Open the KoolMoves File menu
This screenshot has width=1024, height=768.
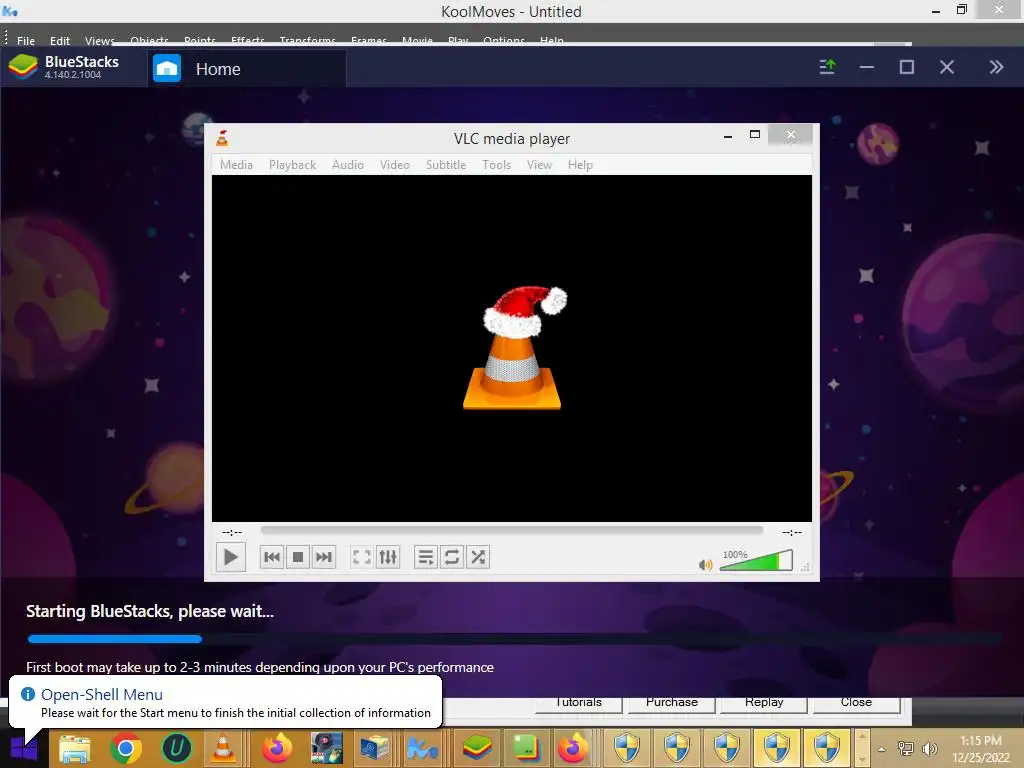[x=25, y=40]
